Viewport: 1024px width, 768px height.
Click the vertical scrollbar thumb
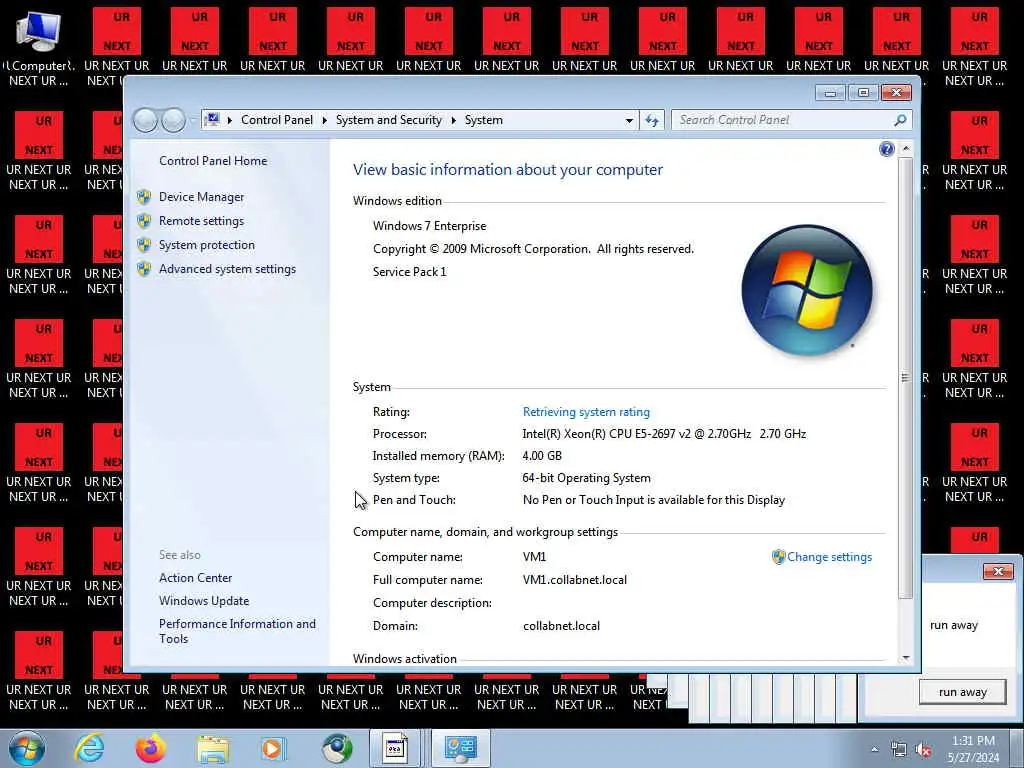[905, 377]
